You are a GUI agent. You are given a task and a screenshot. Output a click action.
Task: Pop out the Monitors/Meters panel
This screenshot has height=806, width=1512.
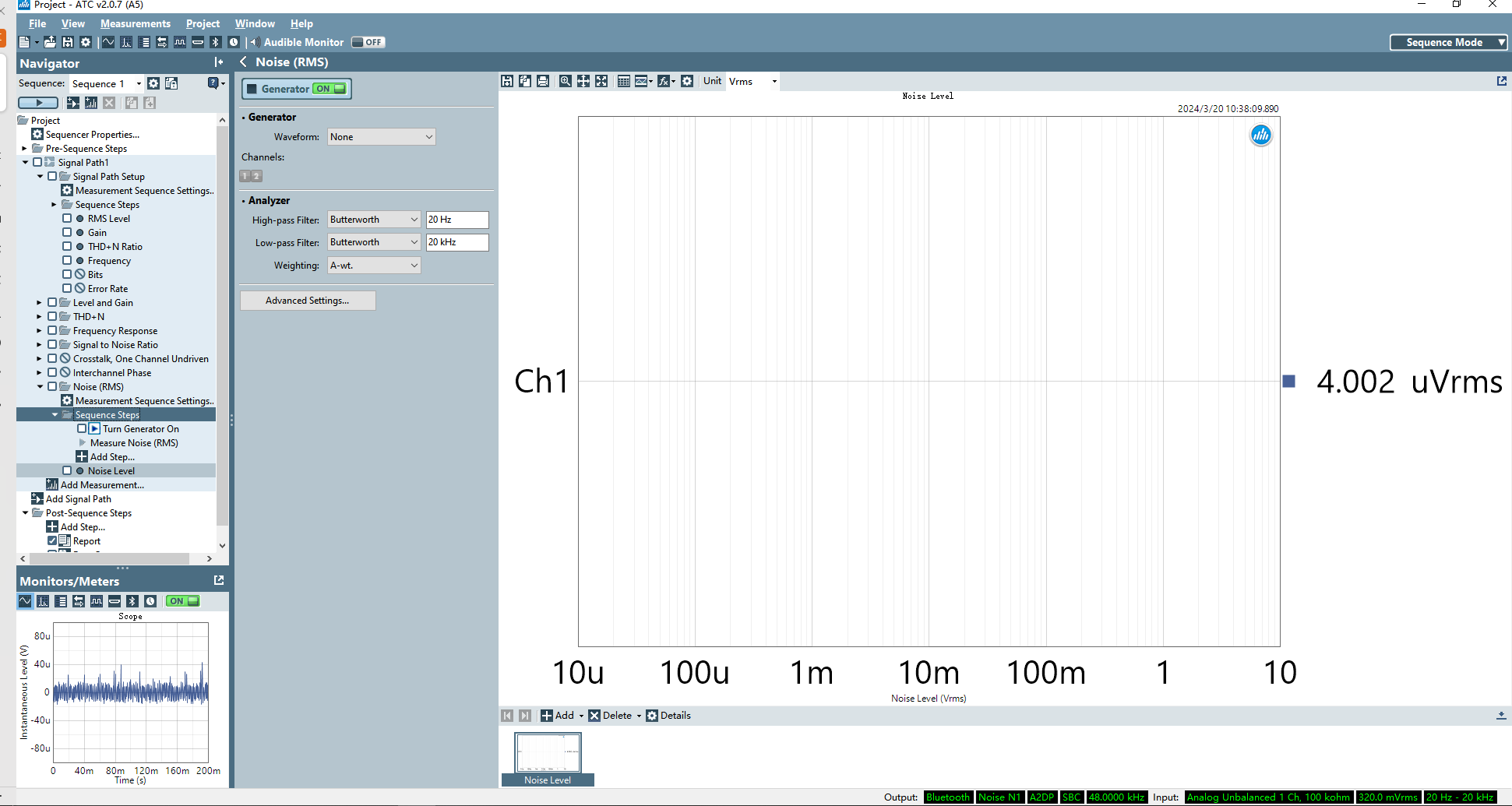[x=219, y=580]
